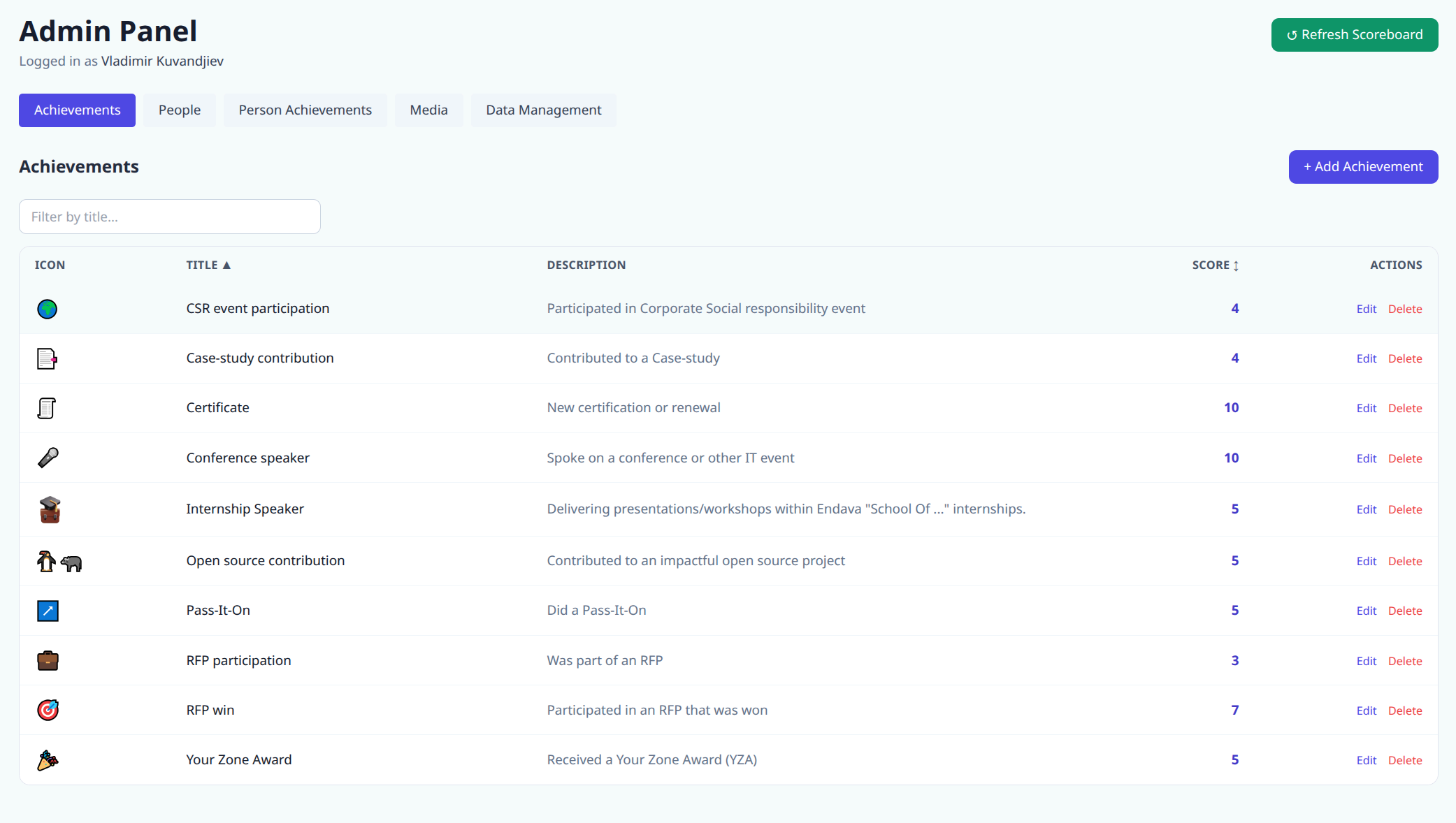
Task: Click the document icon beside Case-study contribution
Action: (x=47, y=358)
